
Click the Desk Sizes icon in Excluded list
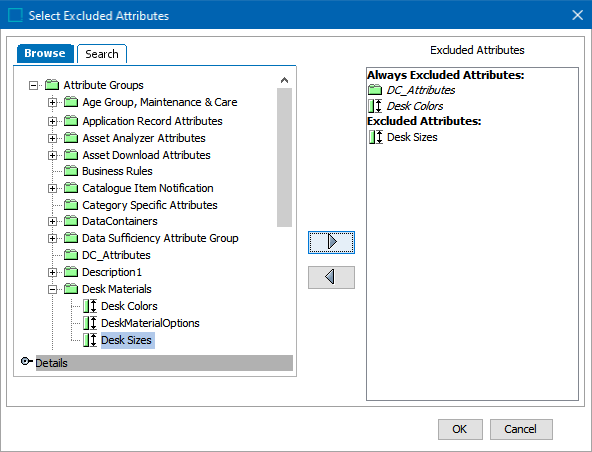pos(376,137)
